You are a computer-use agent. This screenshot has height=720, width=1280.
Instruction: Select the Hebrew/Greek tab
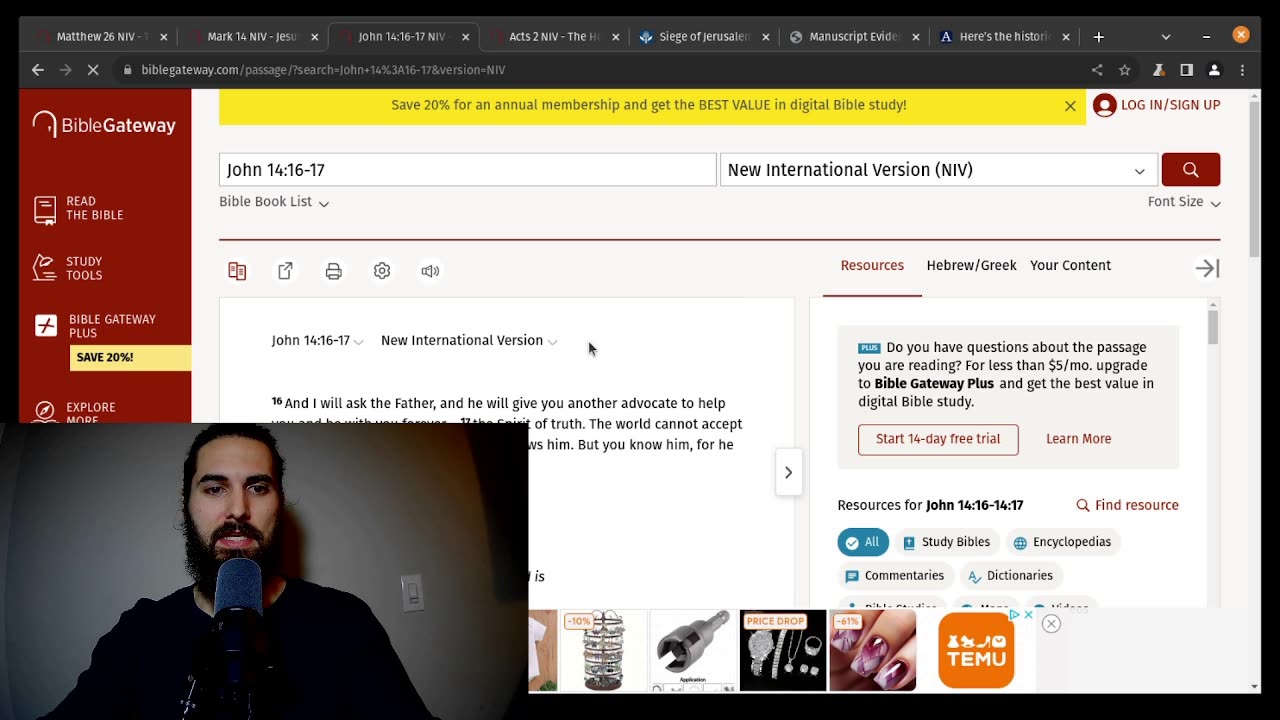(971, 266)
